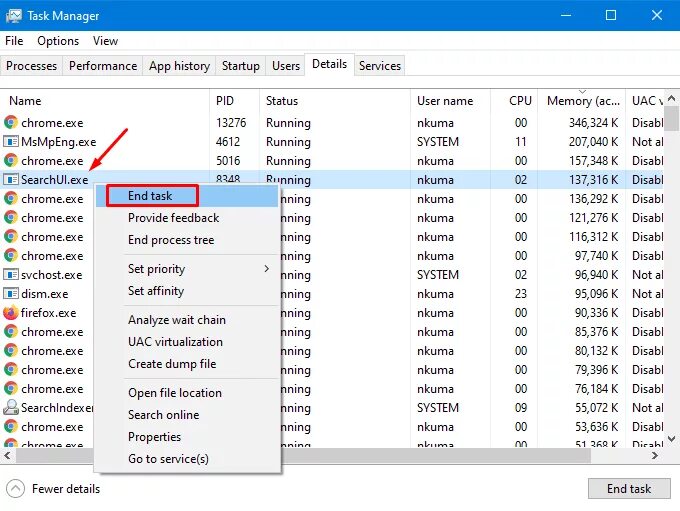Sort by the CPU column header
The width and height of the screenshot is (680, 511).
click(514, 101)
